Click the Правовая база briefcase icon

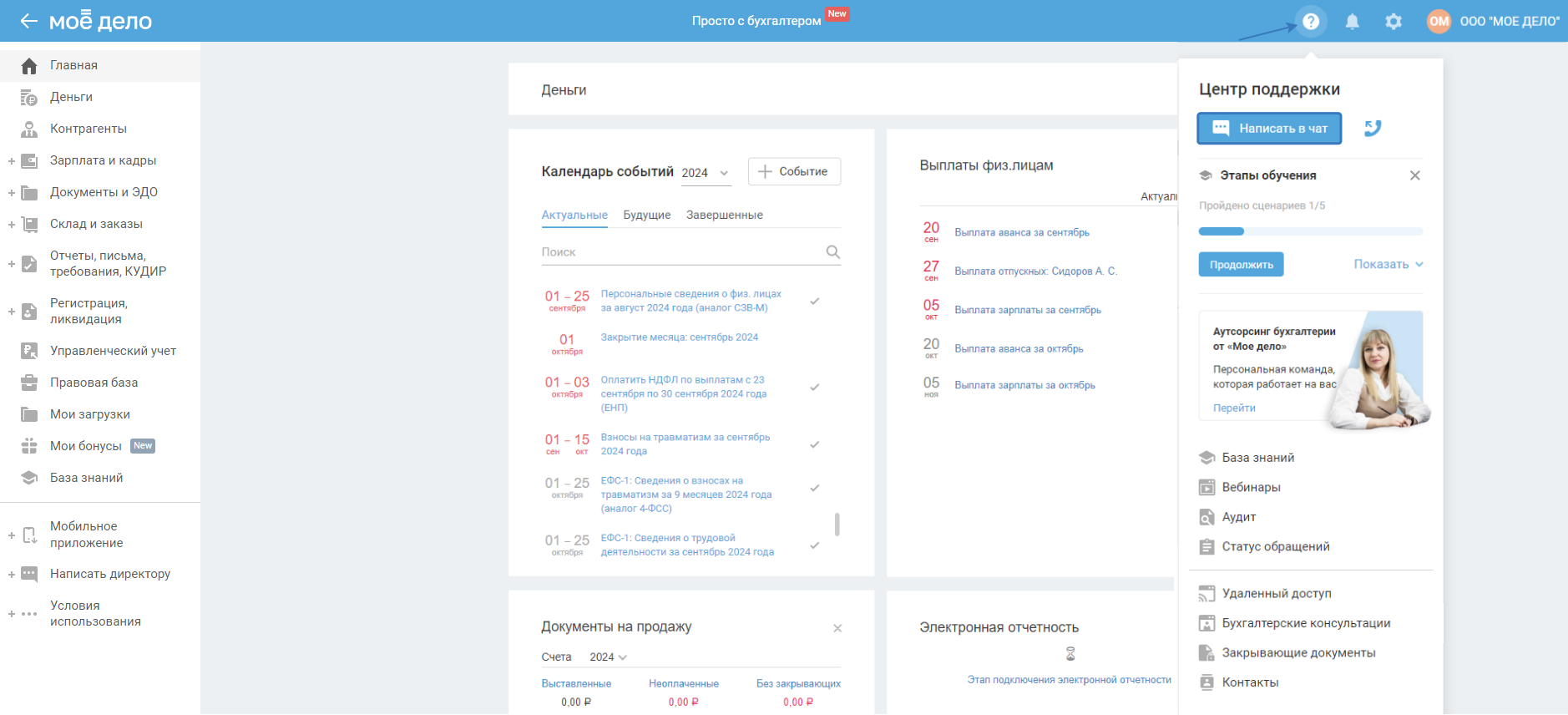[x=29, y=383]
